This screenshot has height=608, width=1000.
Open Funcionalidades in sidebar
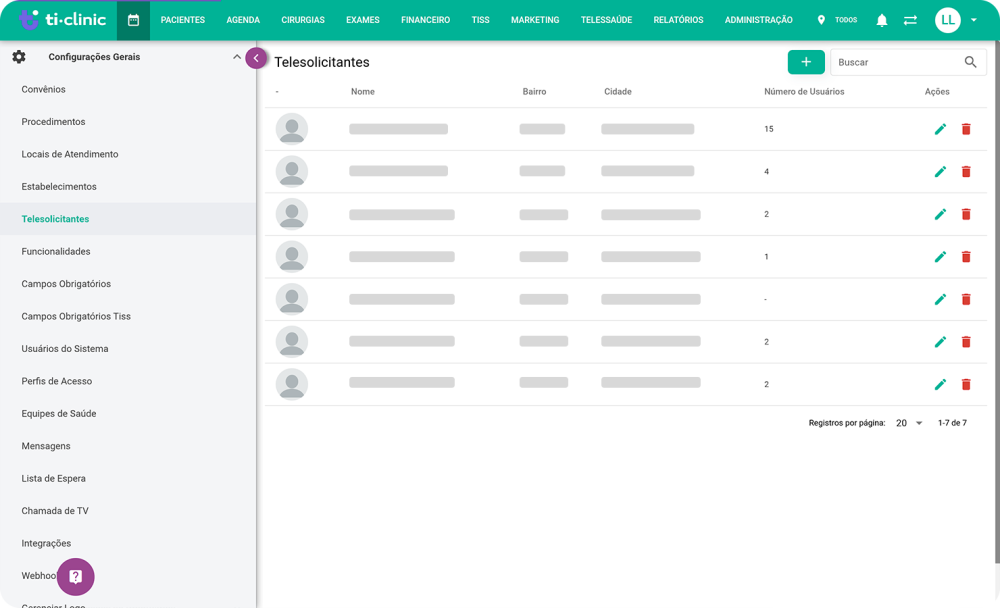point(55,251)
